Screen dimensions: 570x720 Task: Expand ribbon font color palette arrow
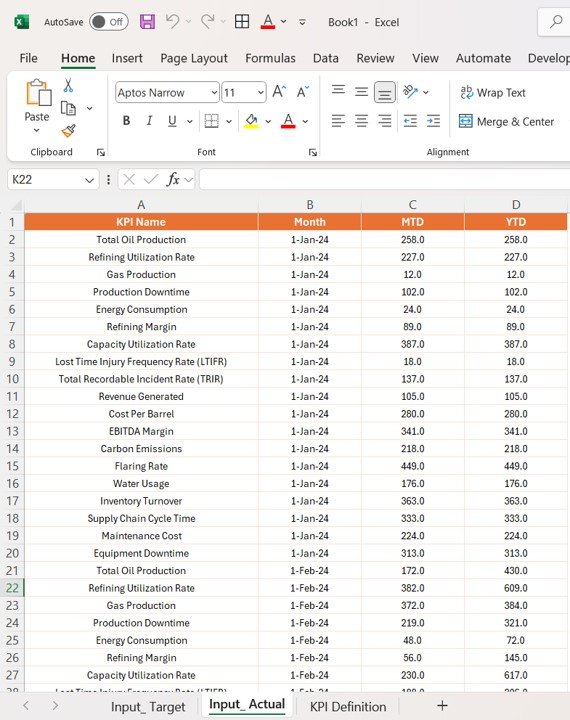point(305,121)
